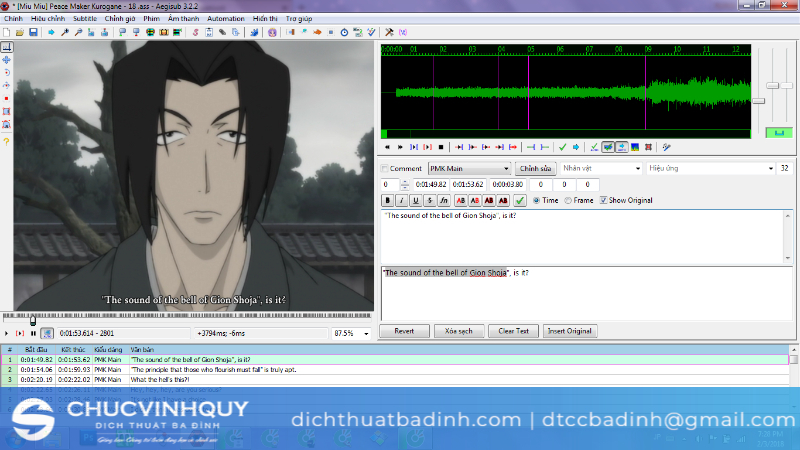Open the Subtitle menu
Viewport: 800px width, 450px height.
click(x=85, y=18)
